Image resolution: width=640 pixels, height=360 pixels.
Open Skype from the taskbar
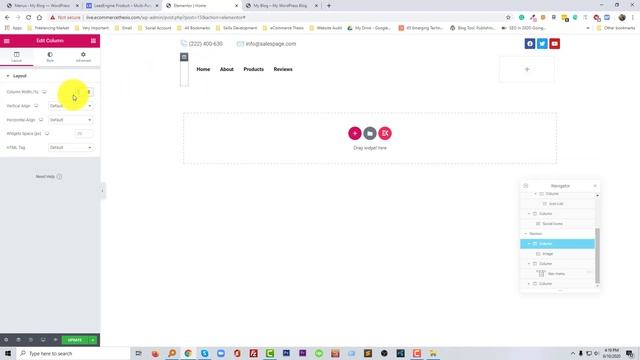(x=204, y=353)
